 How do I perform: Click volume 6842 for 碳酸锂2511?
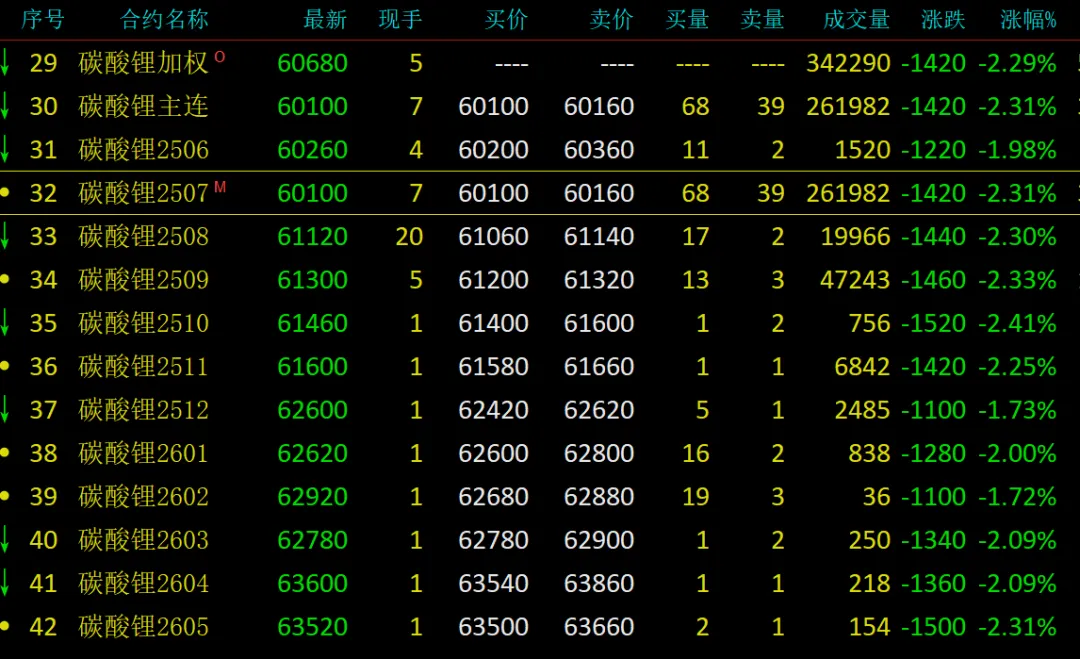tap(862, 366)
